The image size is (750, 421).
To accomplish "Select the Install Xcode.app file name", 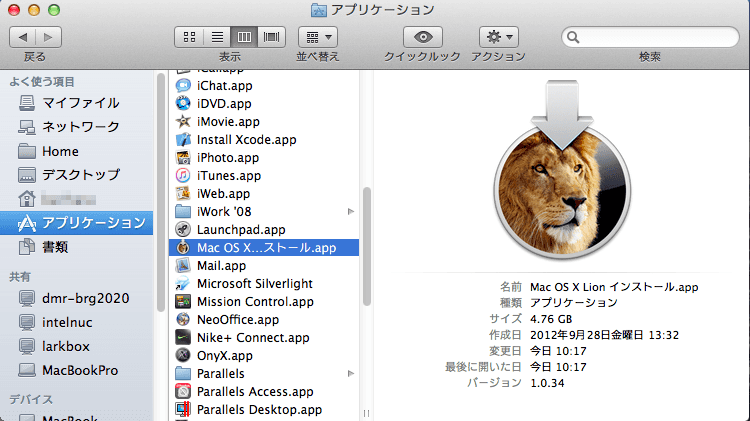I will 246,140.
